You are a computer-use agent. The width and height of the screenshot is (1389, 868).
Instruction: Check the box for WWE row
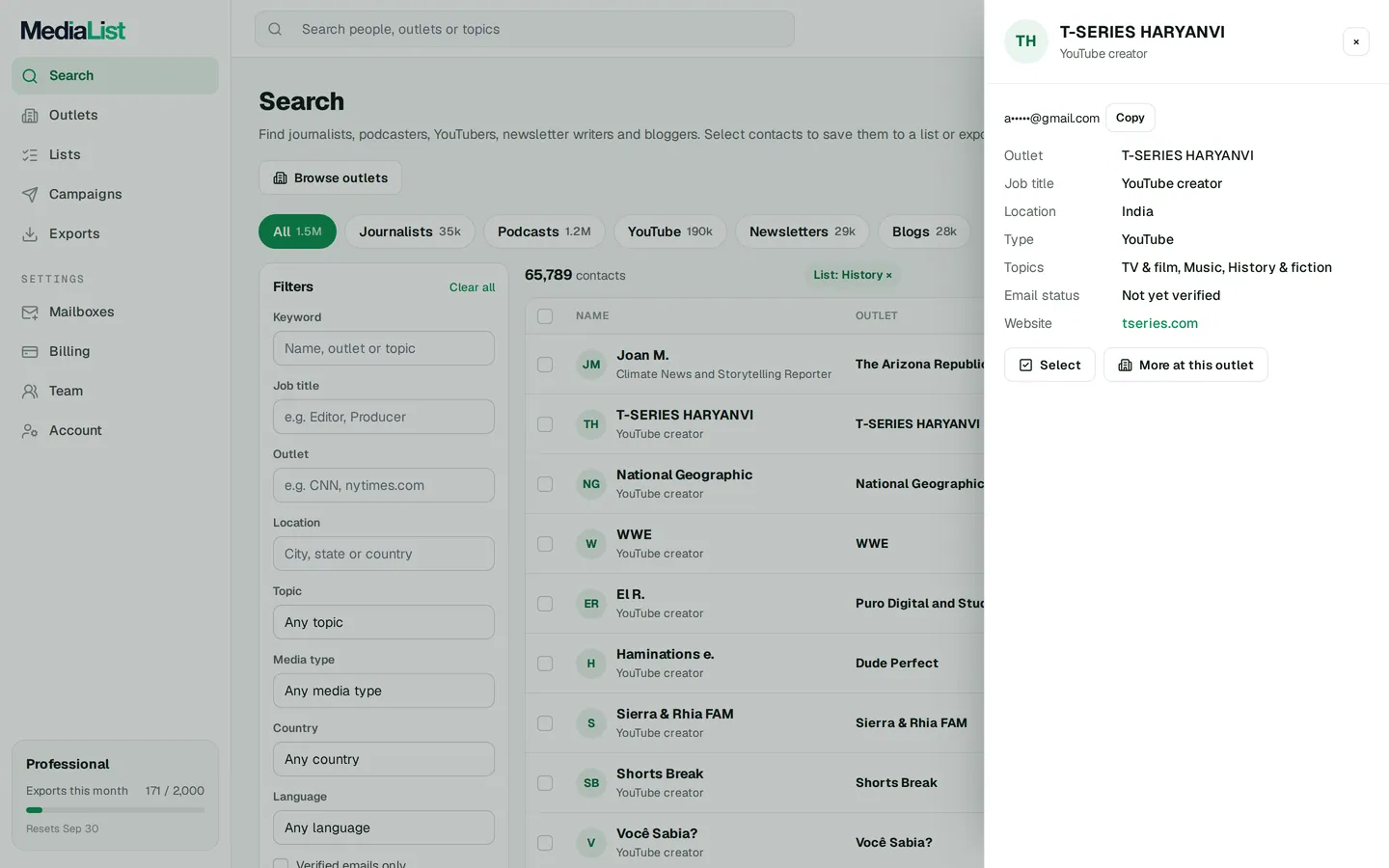[x=545, y=544]
